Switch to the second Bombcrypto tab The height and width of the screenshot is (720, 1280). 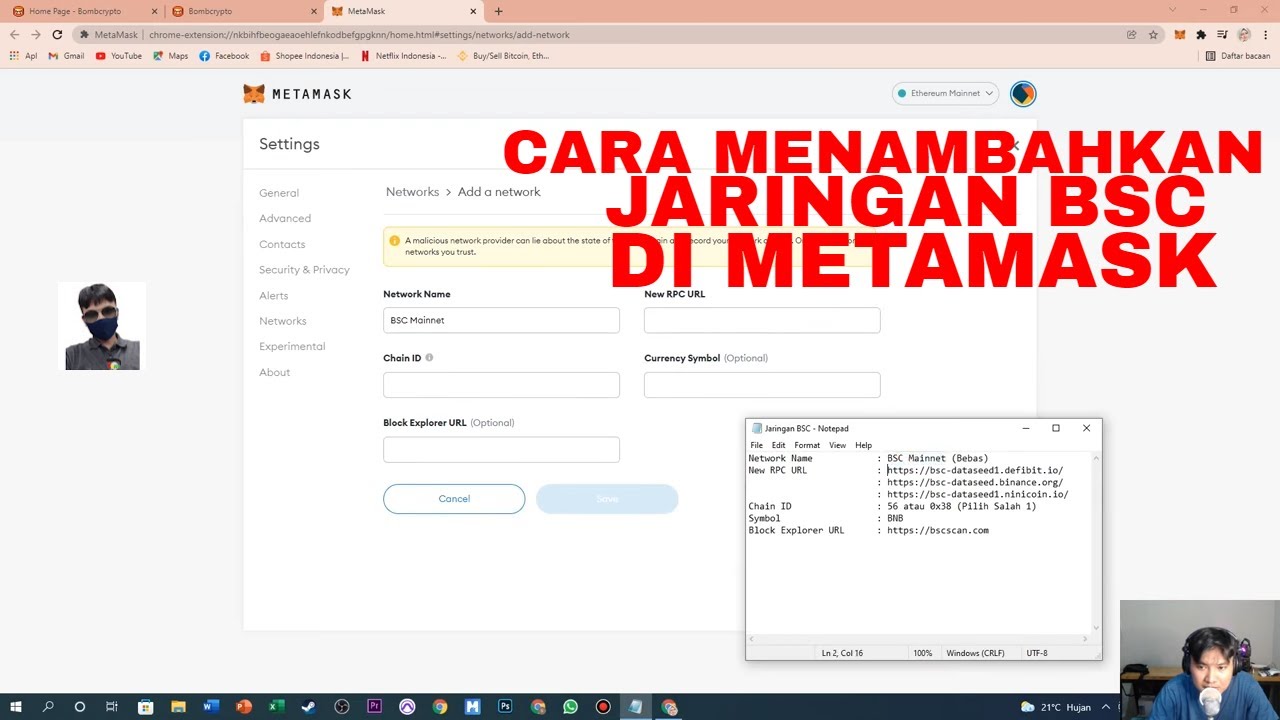[x=243, y=11]
